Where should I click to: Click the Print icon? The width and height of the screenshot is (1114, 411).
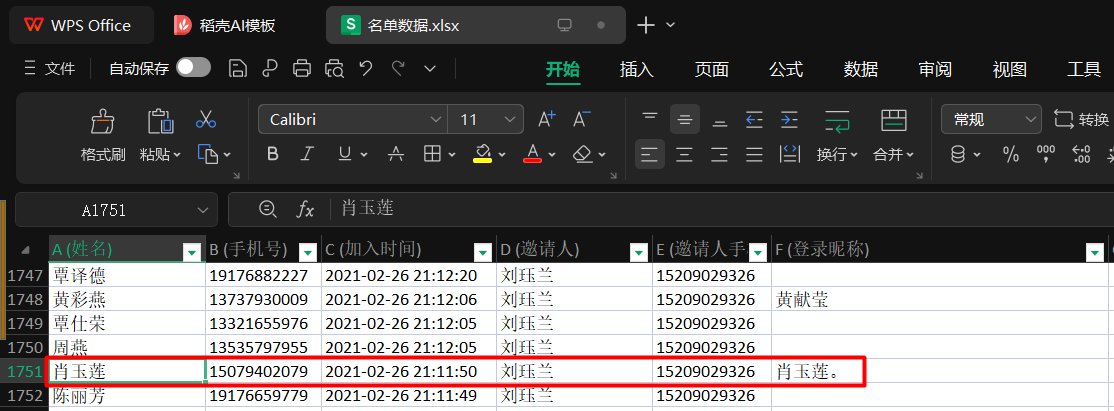(x=302, y=68)
